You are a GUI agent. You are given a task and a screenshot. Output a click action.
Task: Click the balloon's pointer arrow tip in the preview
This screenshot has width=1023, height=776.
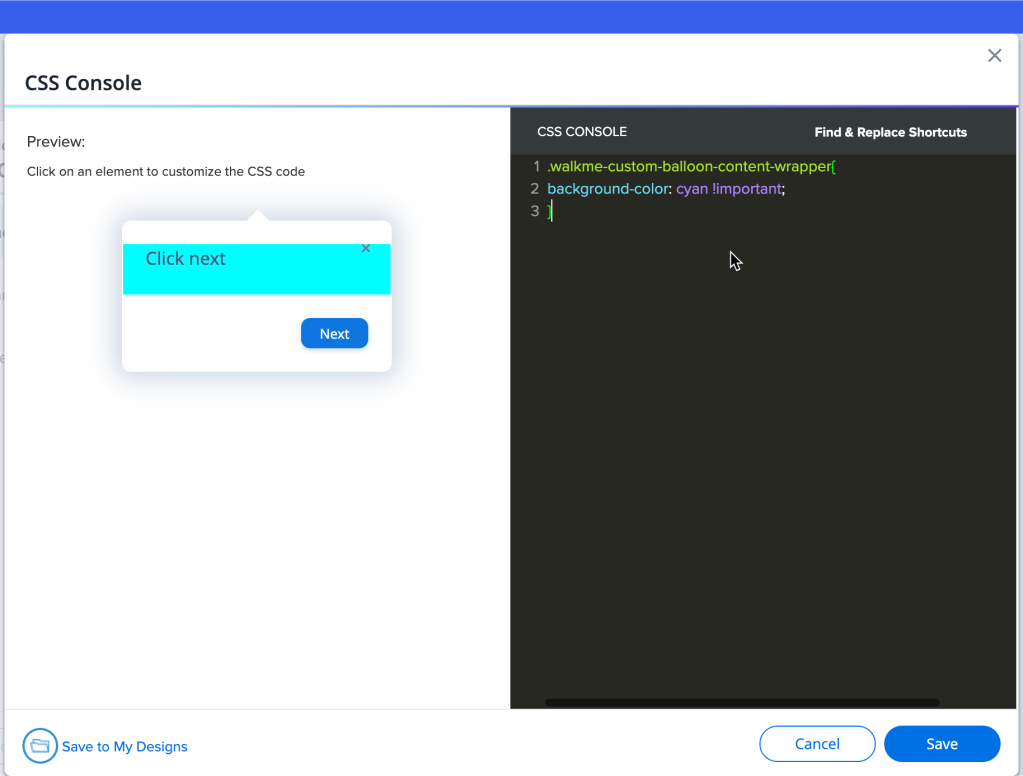tap(257, 214)
